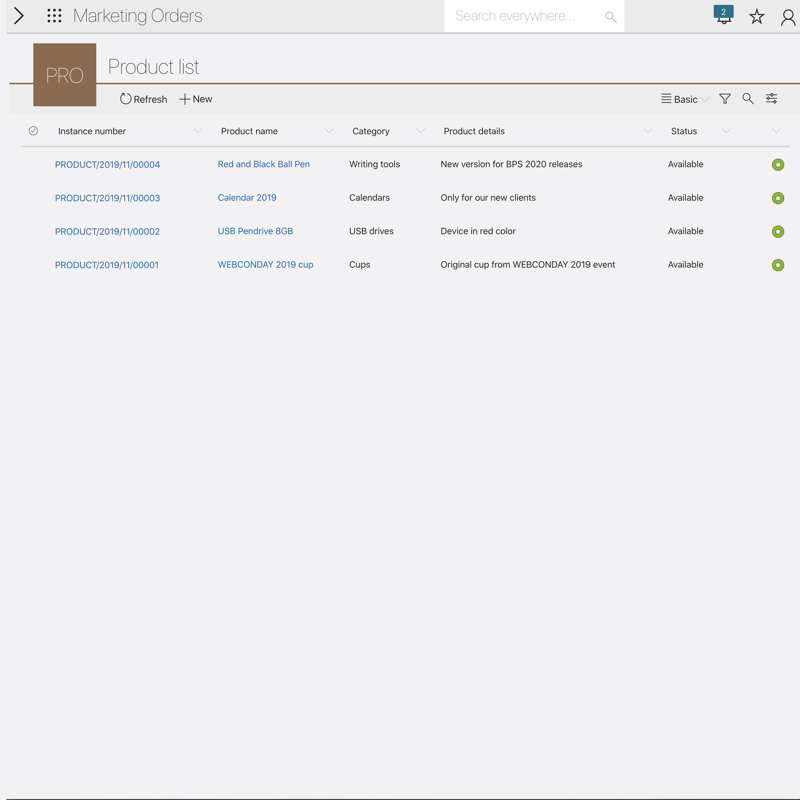This screenshot has width=800, height=800.
Task: Click the Product details column header
Action: 474,131
